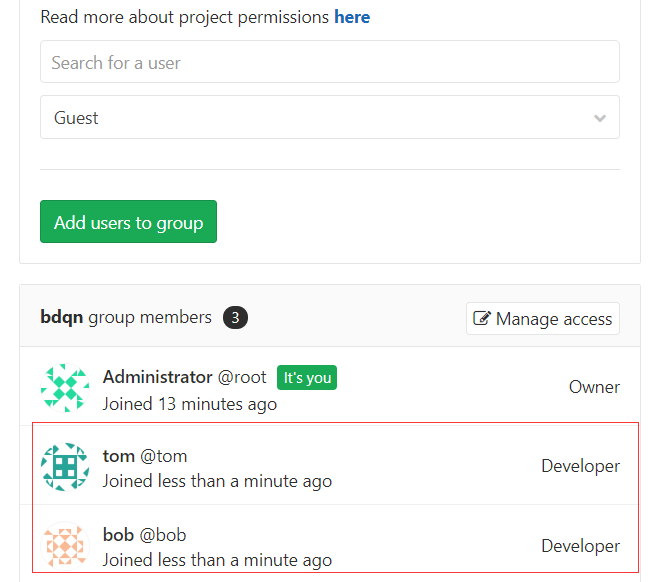Screen dimensions: 656x582
Task: Click the Owner role label for Administrator
Action: (594, 387)
